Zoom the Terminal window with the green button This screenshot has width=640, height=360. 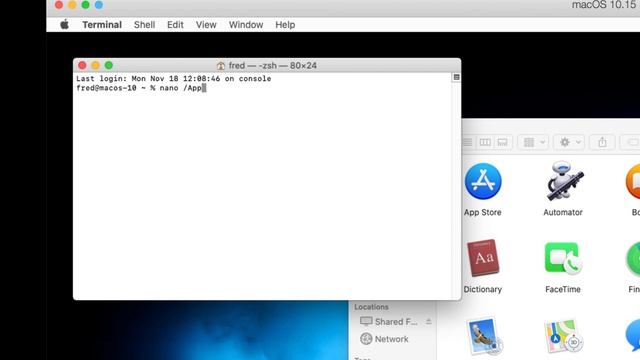point(109,65)
